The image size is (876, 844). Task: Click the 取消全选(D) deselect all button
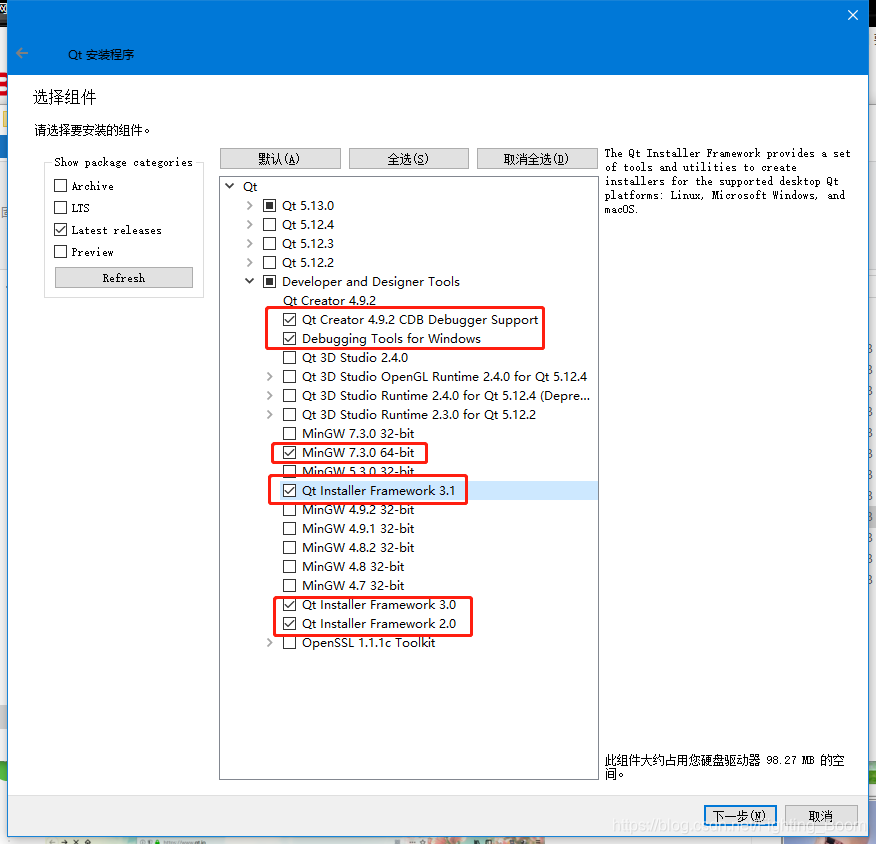pyautogui.click(x=536, y=159)
